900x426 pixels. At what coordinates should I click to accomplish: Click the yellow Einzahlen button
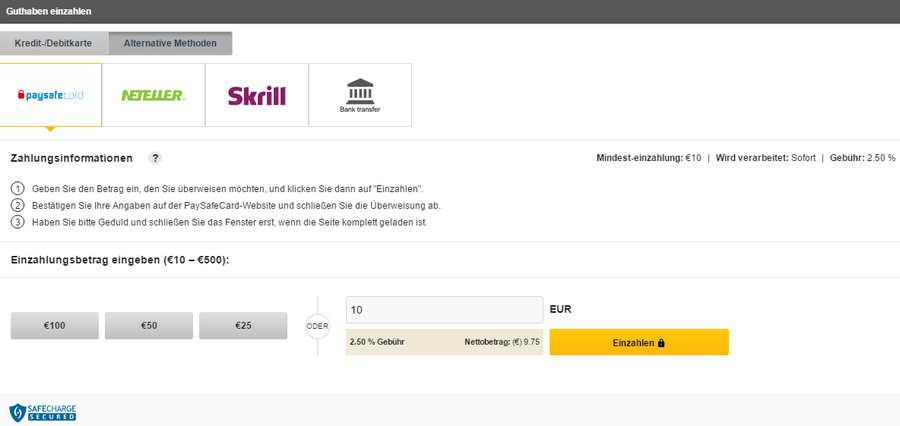pos(639,342)
